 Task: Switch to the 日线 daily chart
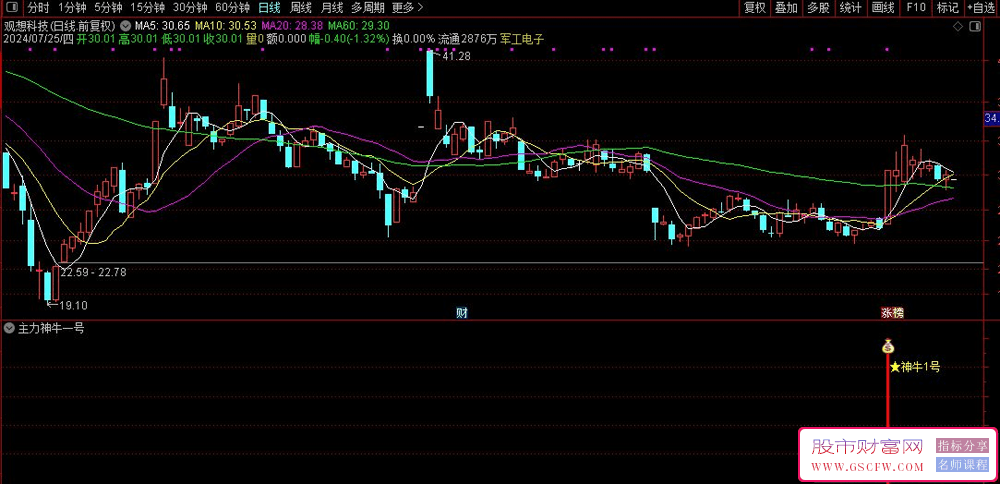click(269, 8)
